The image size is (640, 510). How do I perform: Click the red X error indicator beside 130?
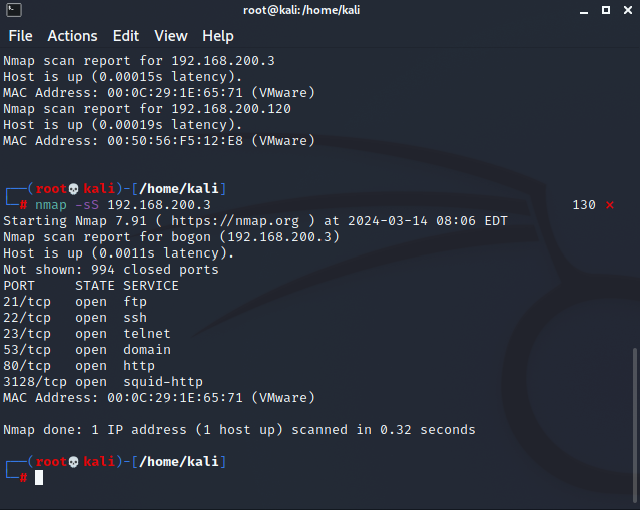(x=610, y=205)
